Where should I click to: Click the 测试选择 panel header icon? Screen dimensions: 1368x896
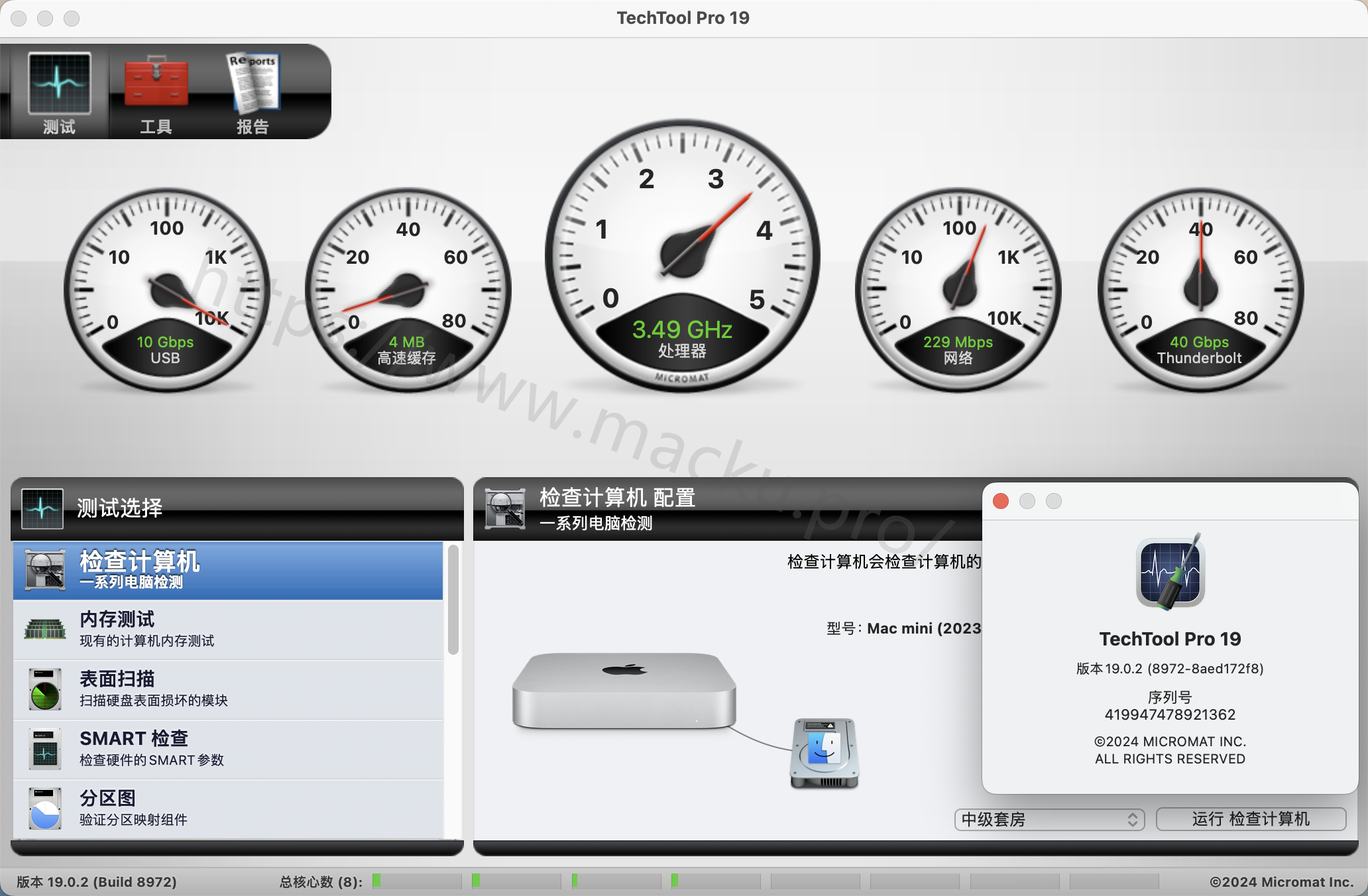(42, 508)
